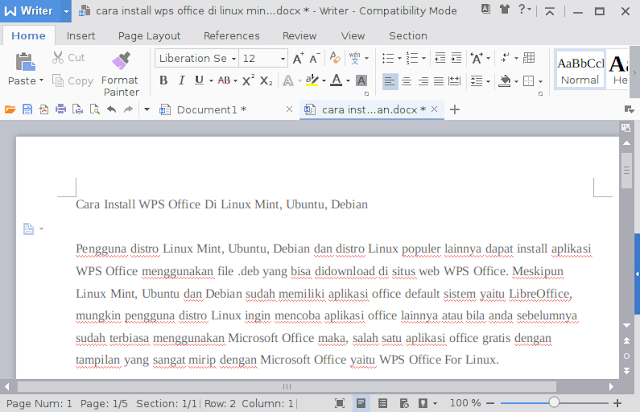
Task: Decrease font size with A- icon
Action: [x=314, y=58]
